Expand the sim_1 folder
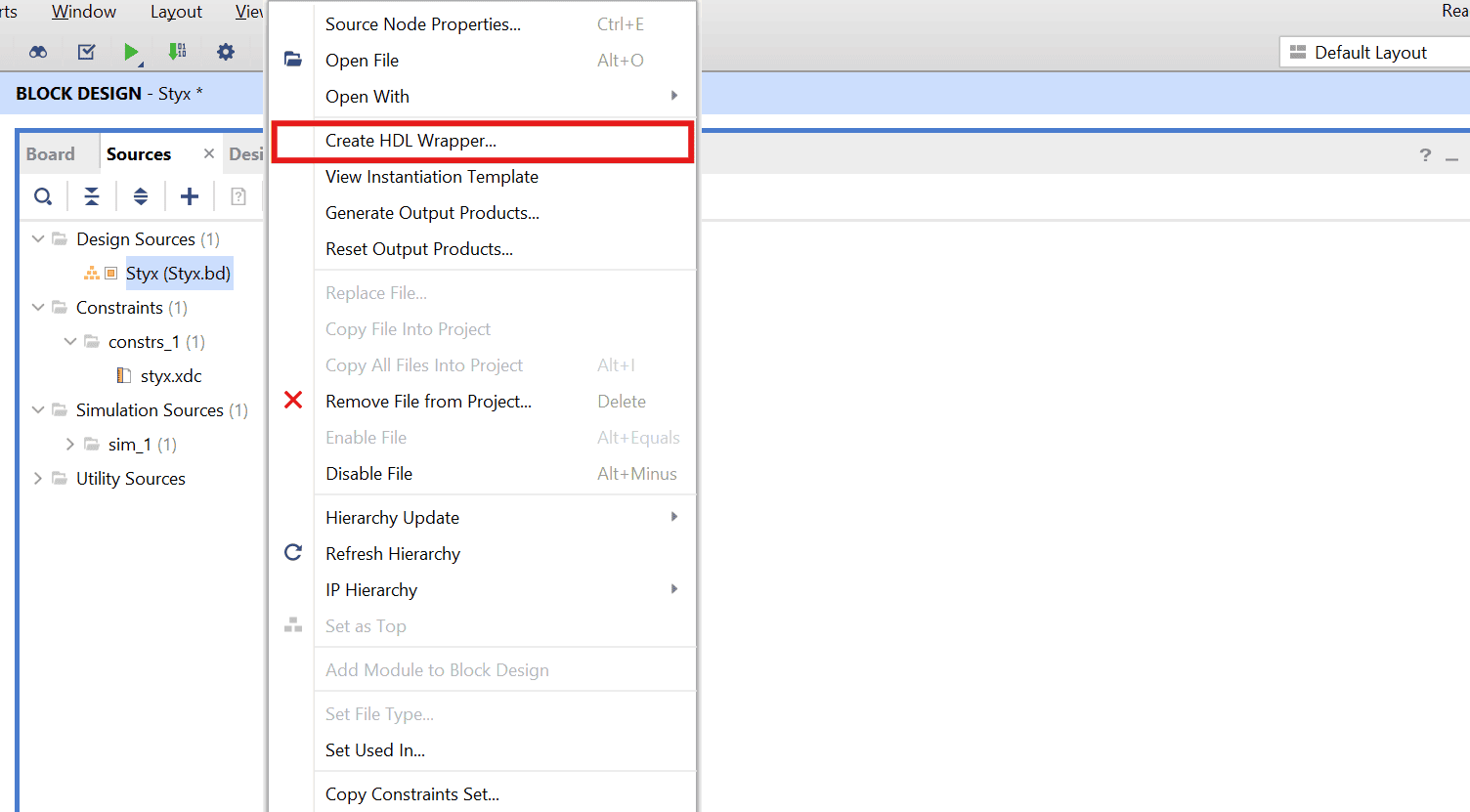The width and height of the screenshot is (1470, 812). tap(70, 445)
